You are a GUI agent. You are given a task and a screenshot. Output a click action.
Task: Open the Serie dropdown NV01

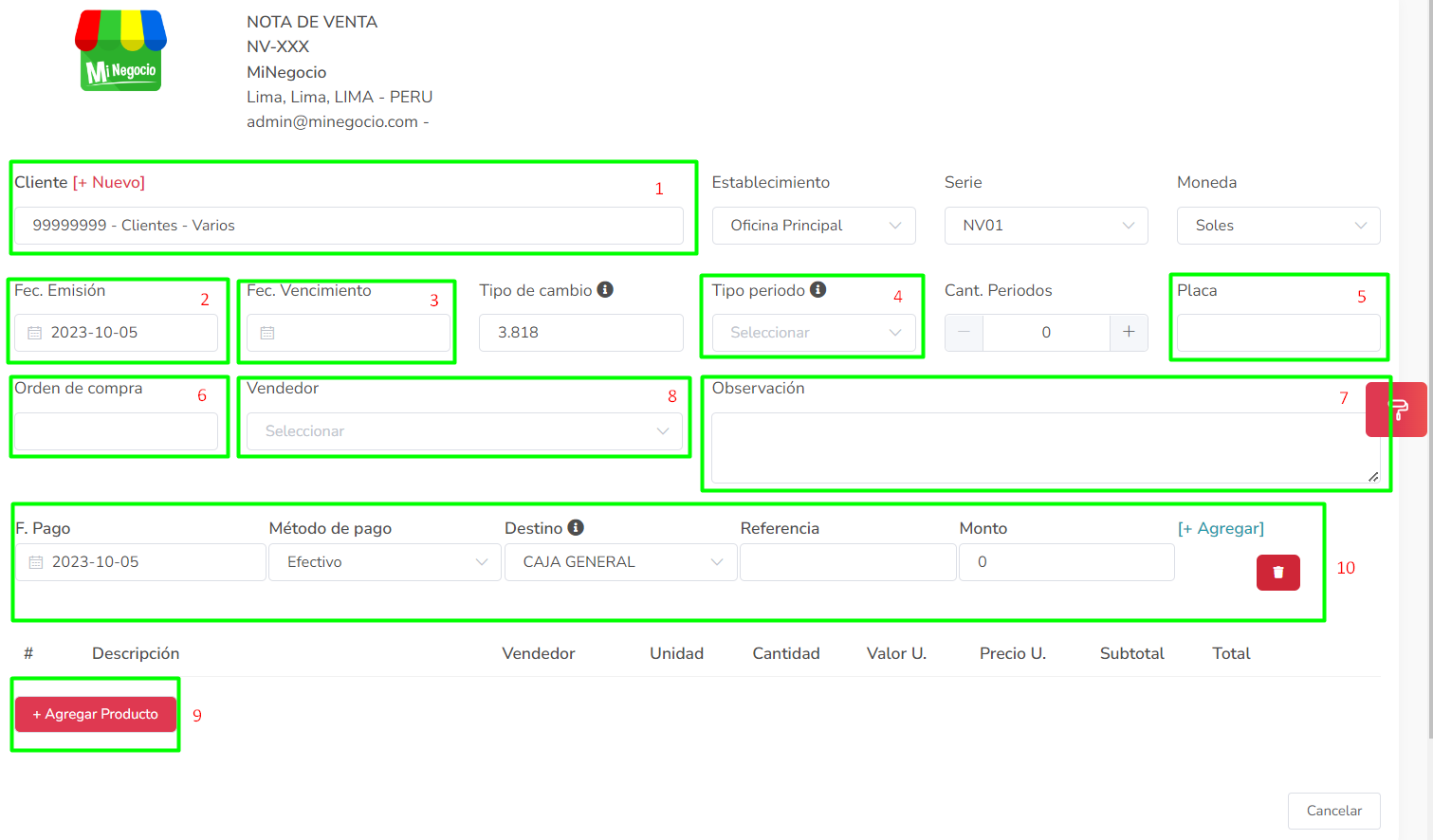pos(1046,226)
